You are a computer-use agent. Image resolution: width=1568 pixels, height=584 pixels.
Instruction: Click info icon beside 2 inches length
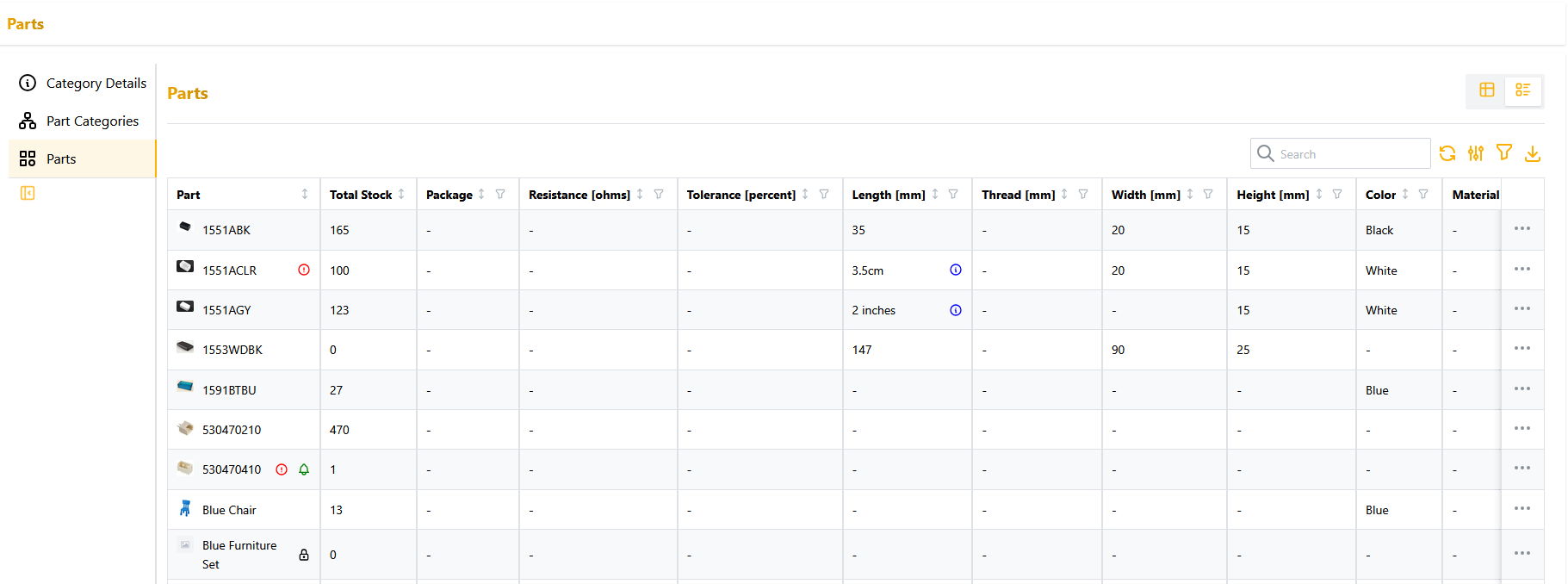point(956,310)
